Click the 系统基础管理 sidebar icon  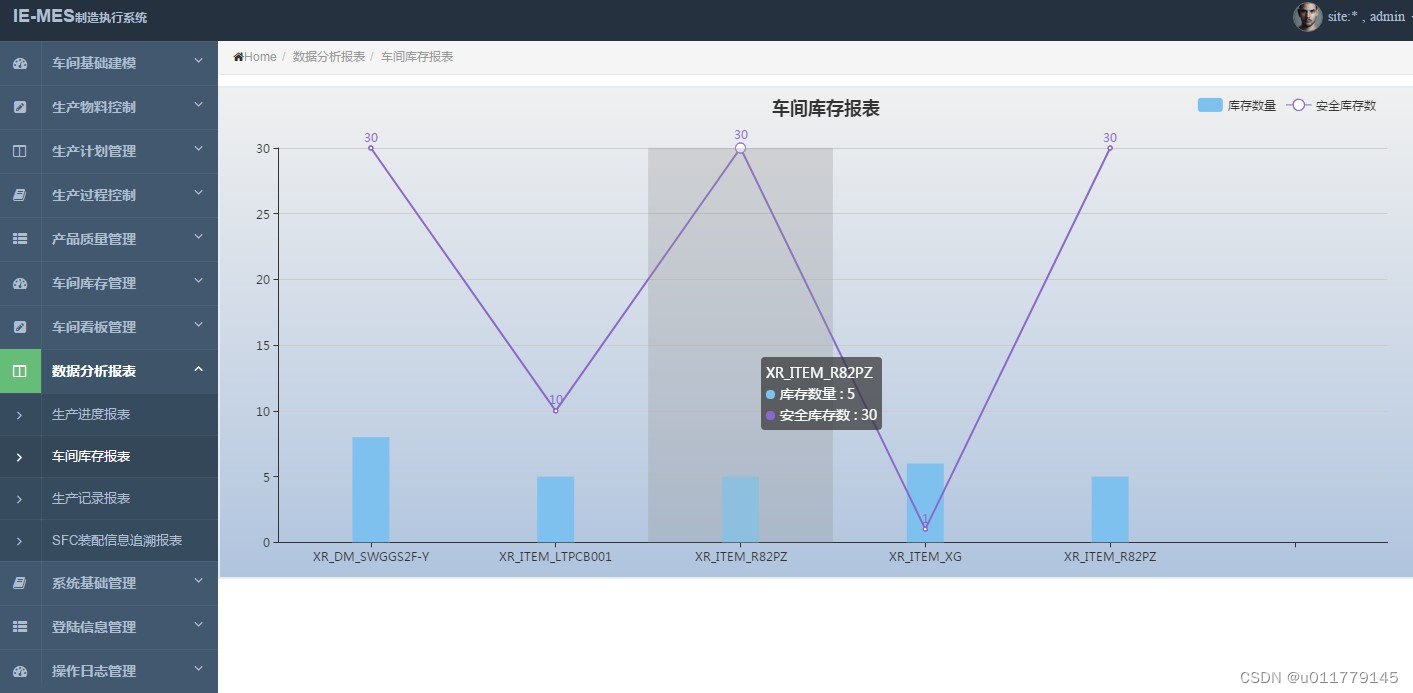21,583
